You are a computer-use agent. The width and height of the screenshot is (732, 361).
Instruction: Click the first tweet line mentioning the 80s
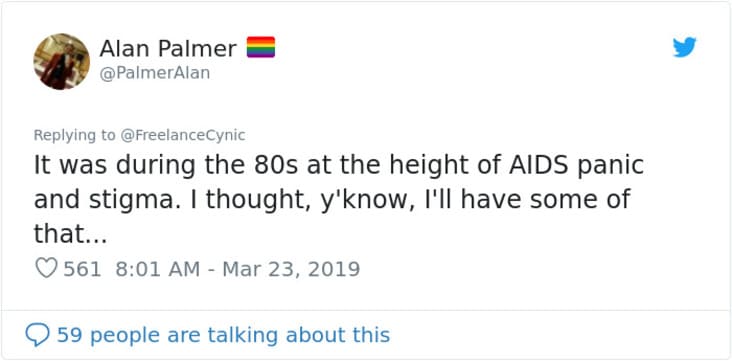pos(339,165)
